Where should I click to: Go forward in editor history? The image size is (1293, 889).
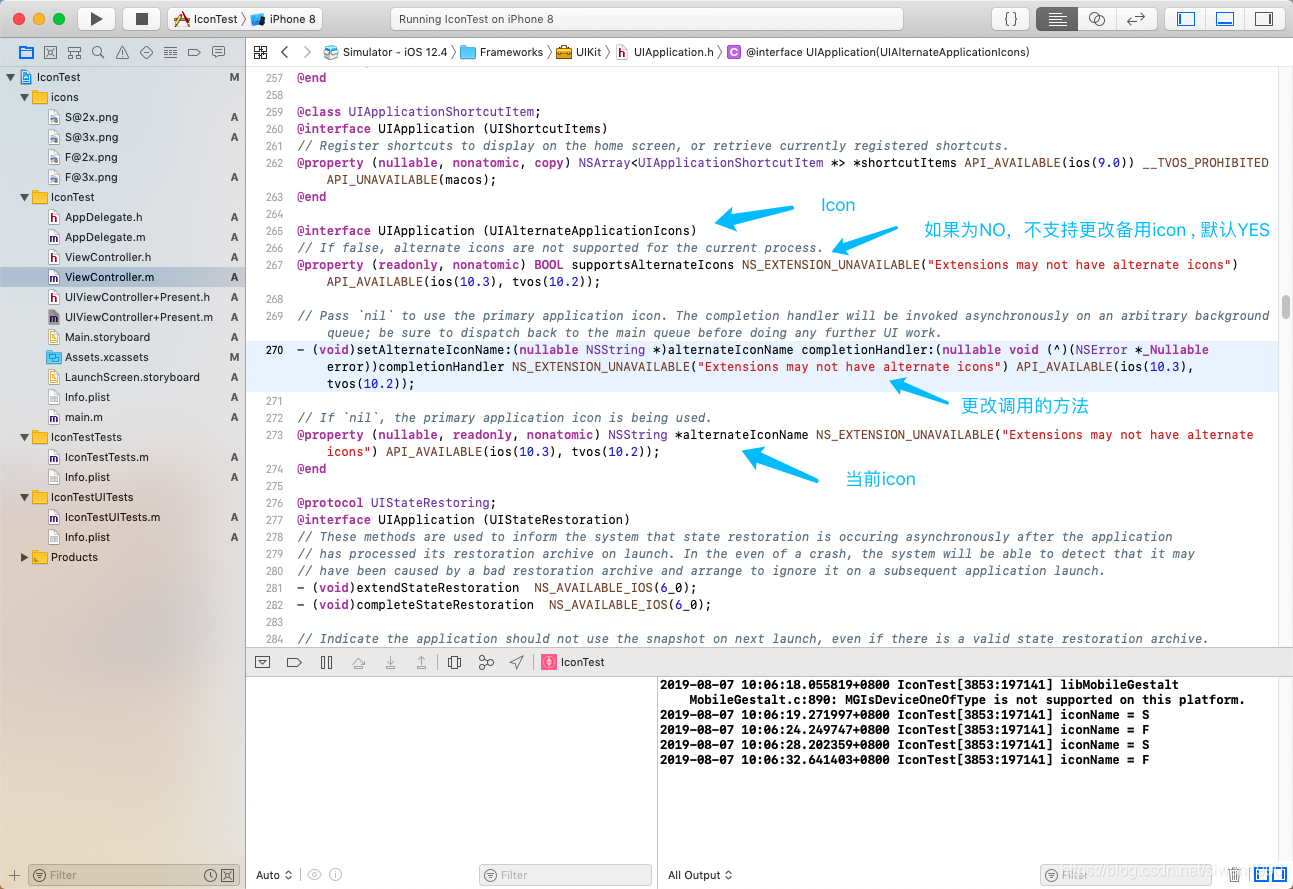coord(306,52)
